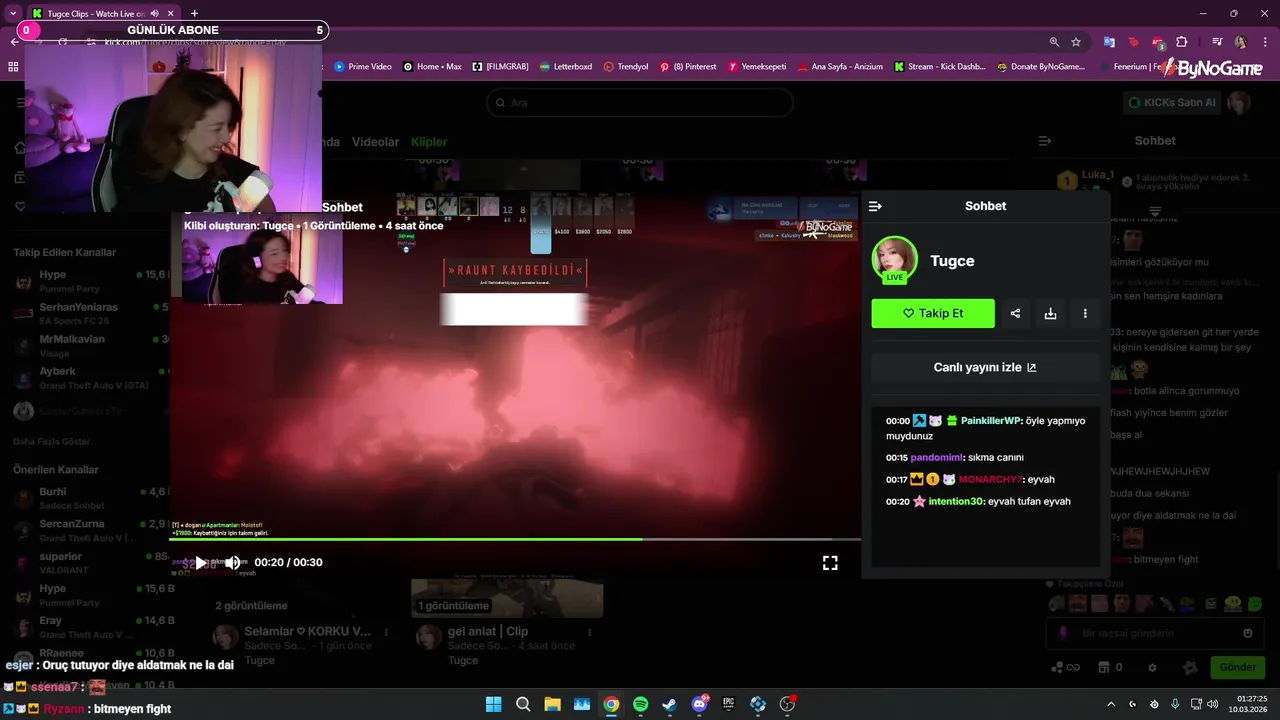
Task: Open chat settings gear icon
Action: tap(1152, 667)
